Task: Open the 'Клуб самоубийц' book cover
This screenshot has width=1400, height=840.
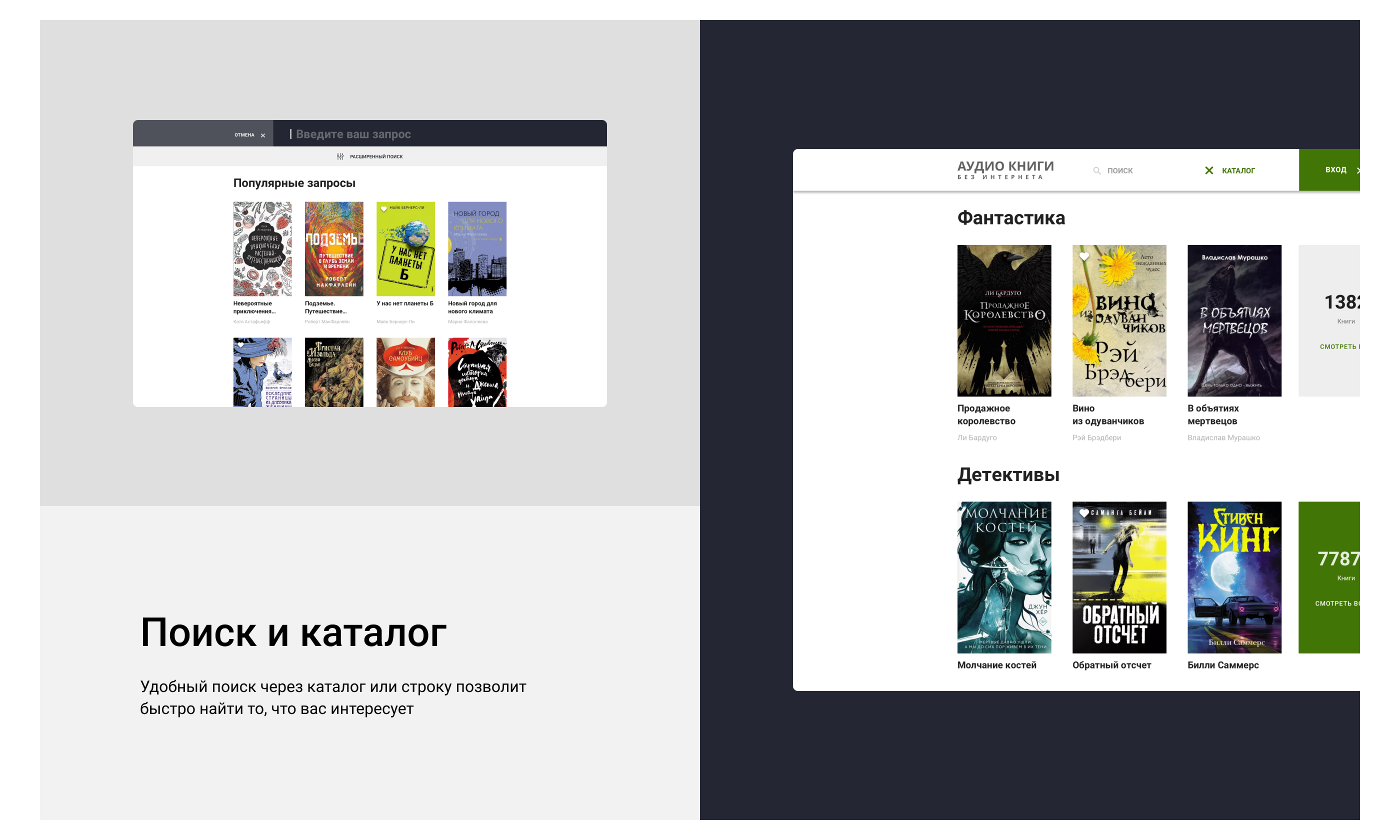Action: [405, 372]
